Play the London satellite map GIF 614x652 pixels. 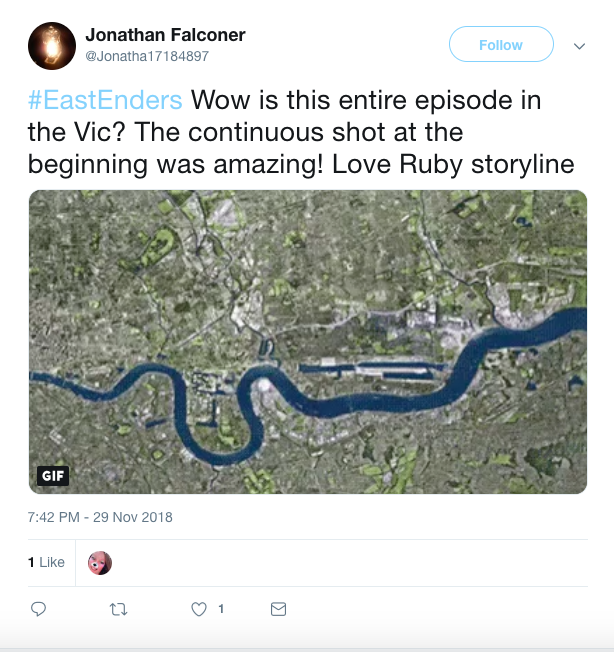(308, 342)
